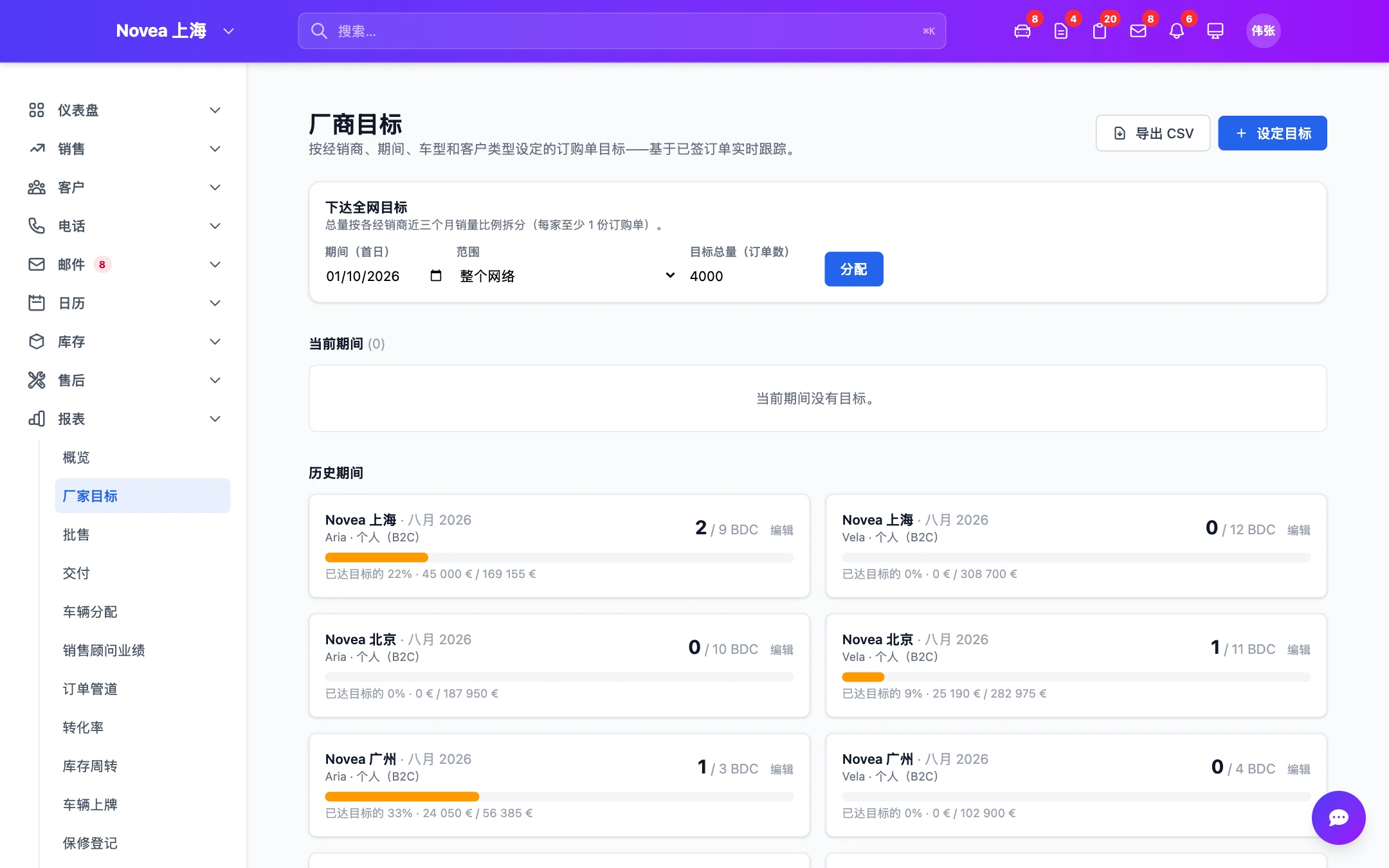Image resolution: width=1389 pixels, height=868 pixels.
Task: Open the Novea 上海 dealership switcher
Action: [x=175, y=31]
